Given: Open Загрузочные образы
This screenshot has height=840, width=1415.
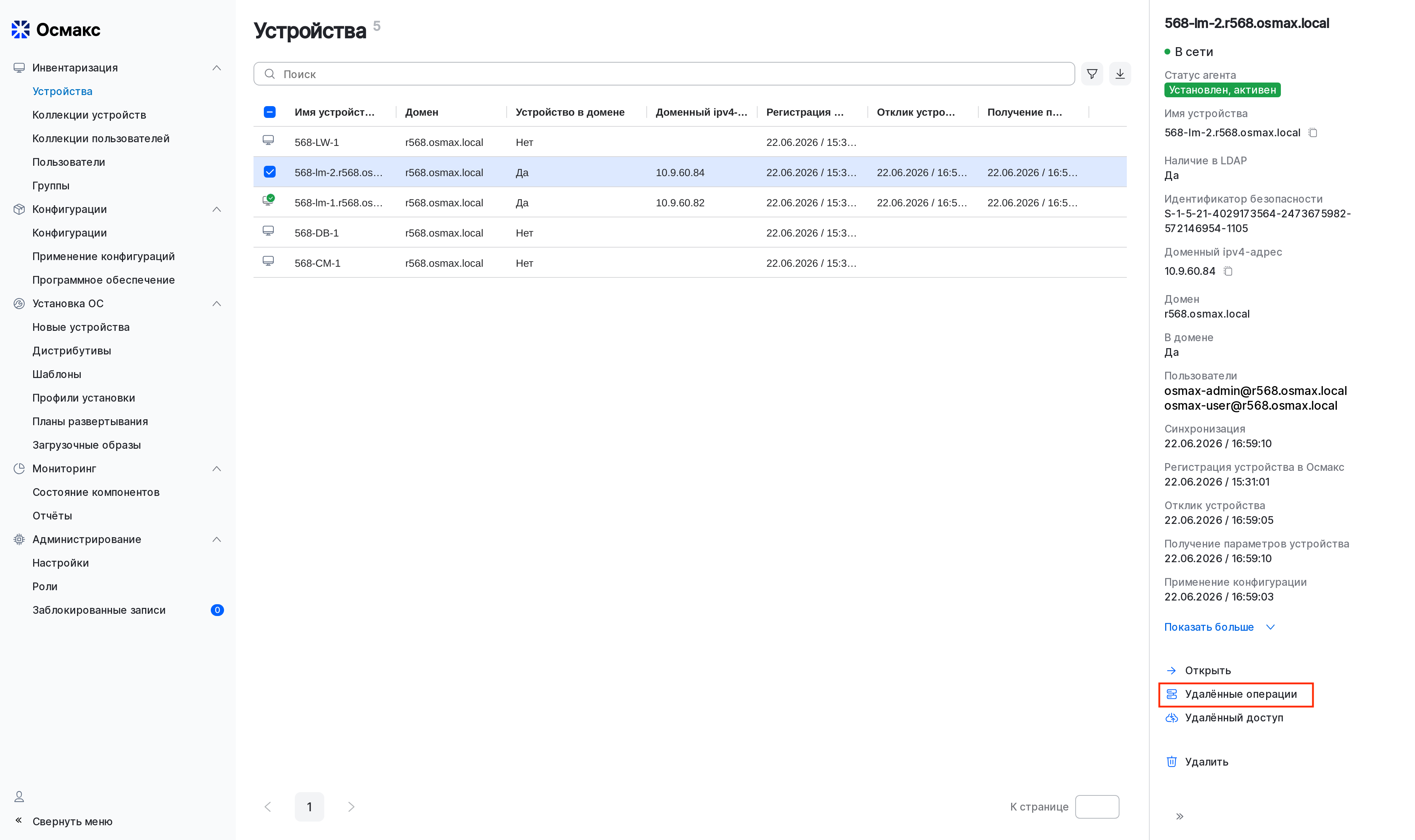Looking at the screenshot, I should [x=87, y=445].
